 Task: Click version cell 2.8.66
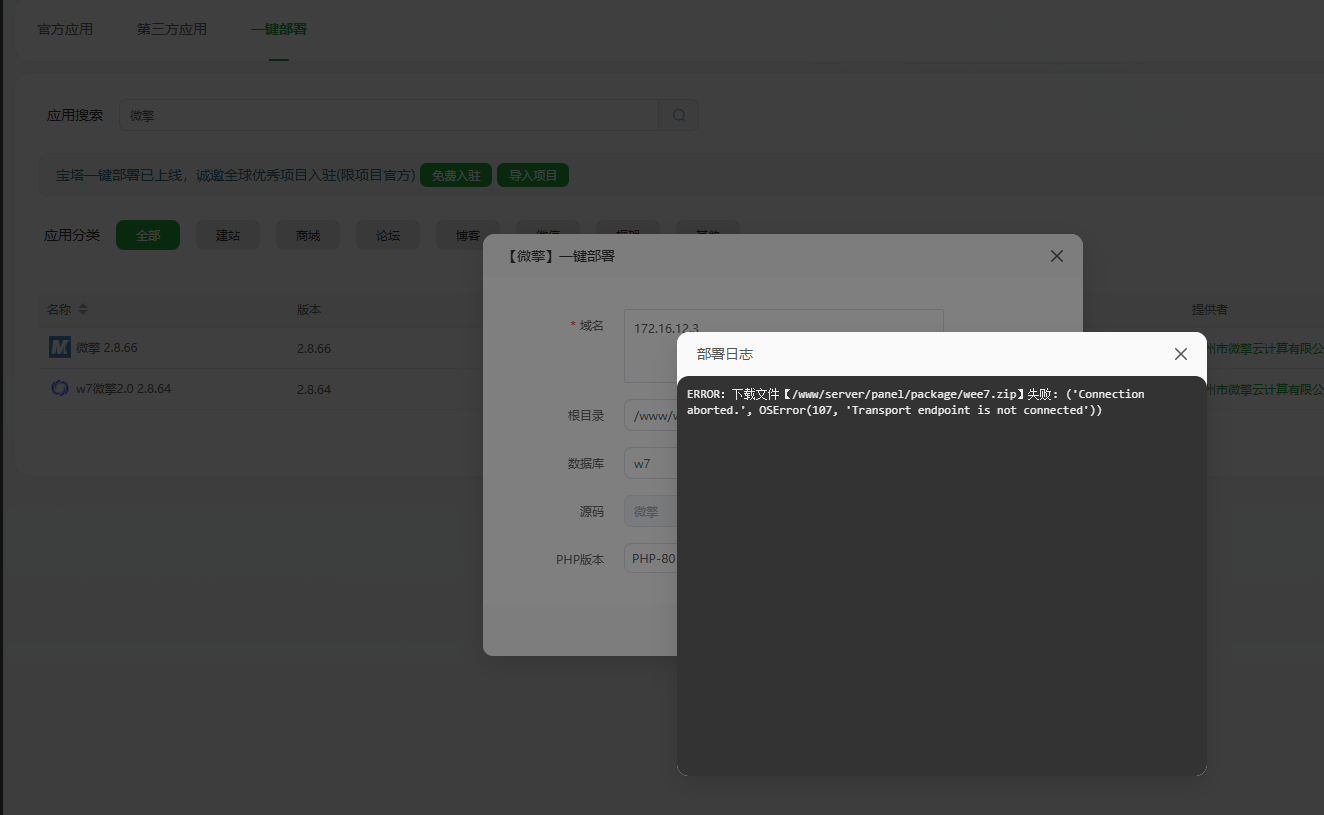(314, 349)
